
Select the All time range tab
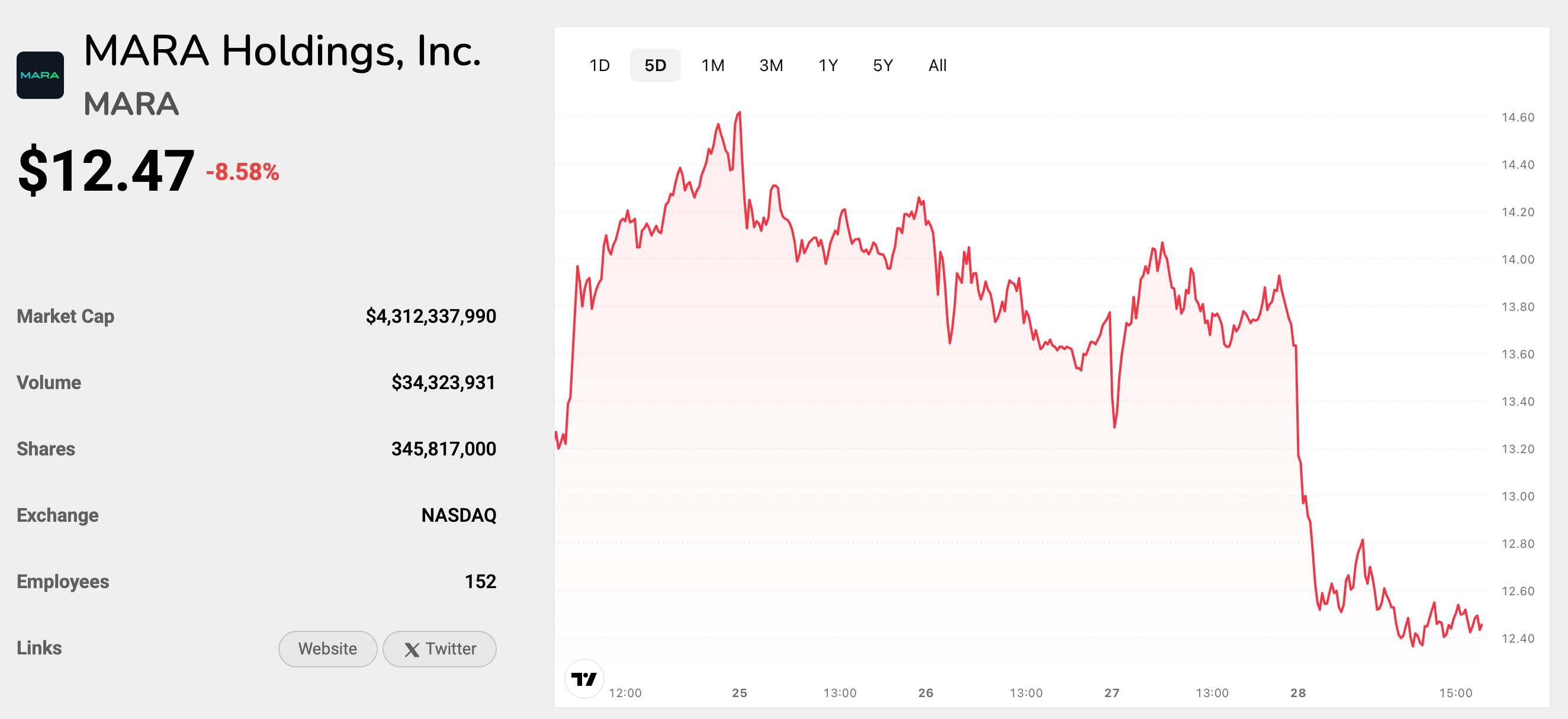point(937,65)
